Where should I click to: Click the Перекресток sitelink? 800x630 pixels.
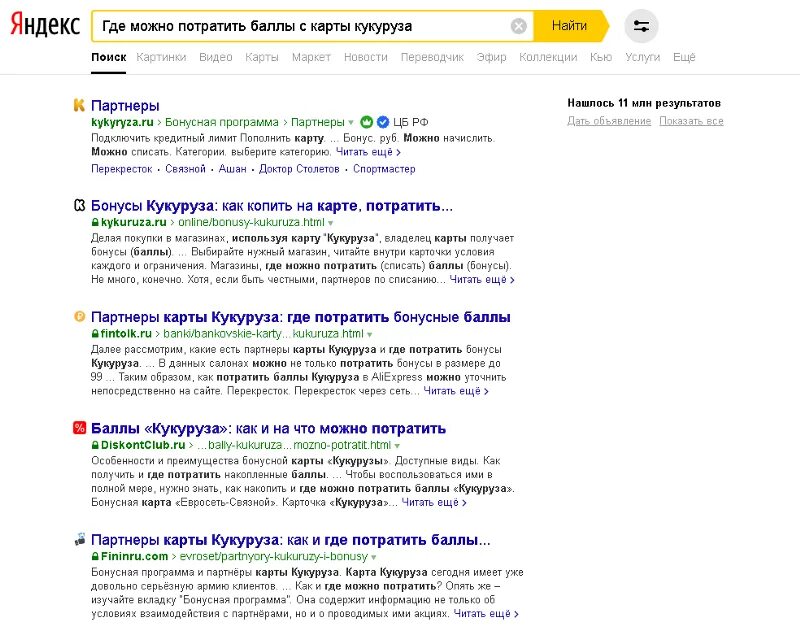coord(121,169)
